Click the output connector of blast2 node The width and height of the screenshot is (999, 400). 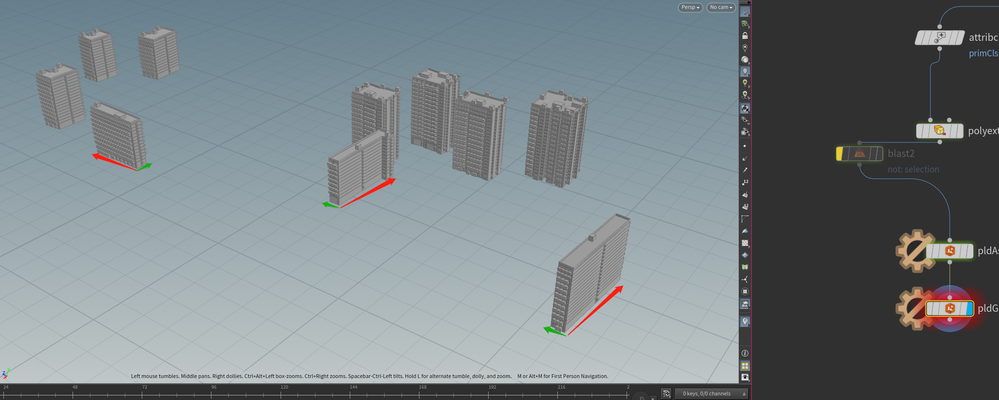[859, 164]
